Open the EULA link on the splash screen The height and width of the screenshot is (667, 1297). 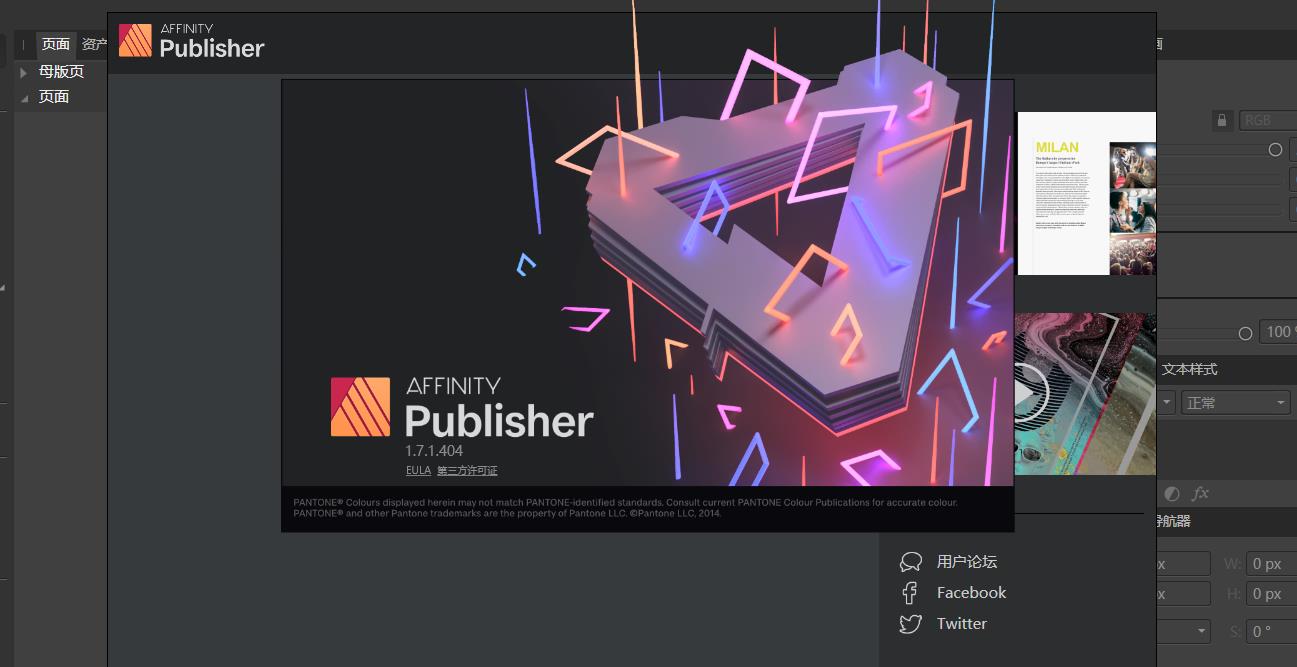coord(418,470)
